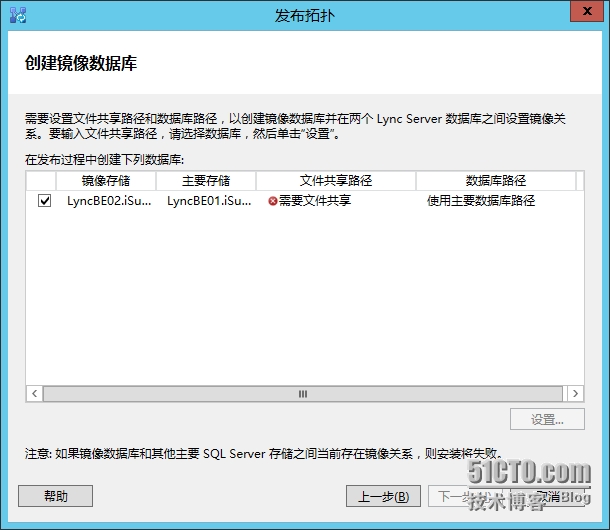This screenshot has width=610, height=530.
Task: Click the Topology Builder icon in the title bar
Action: (x=18, y=15)
